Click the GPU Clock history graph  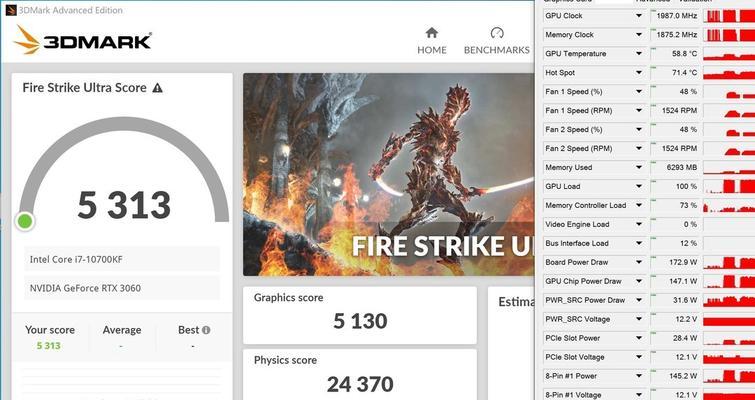click(x=729, y=16)
